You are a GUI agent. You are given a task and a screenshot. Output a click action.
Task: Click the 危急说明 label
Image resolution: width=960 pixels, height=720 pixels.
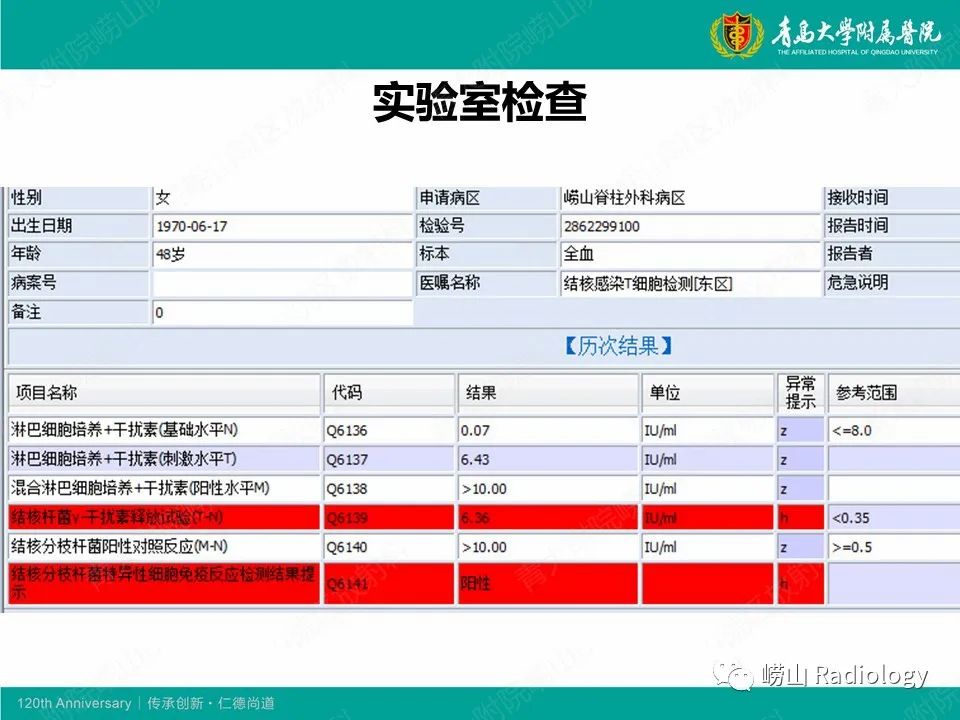click(x=858, y=282)
